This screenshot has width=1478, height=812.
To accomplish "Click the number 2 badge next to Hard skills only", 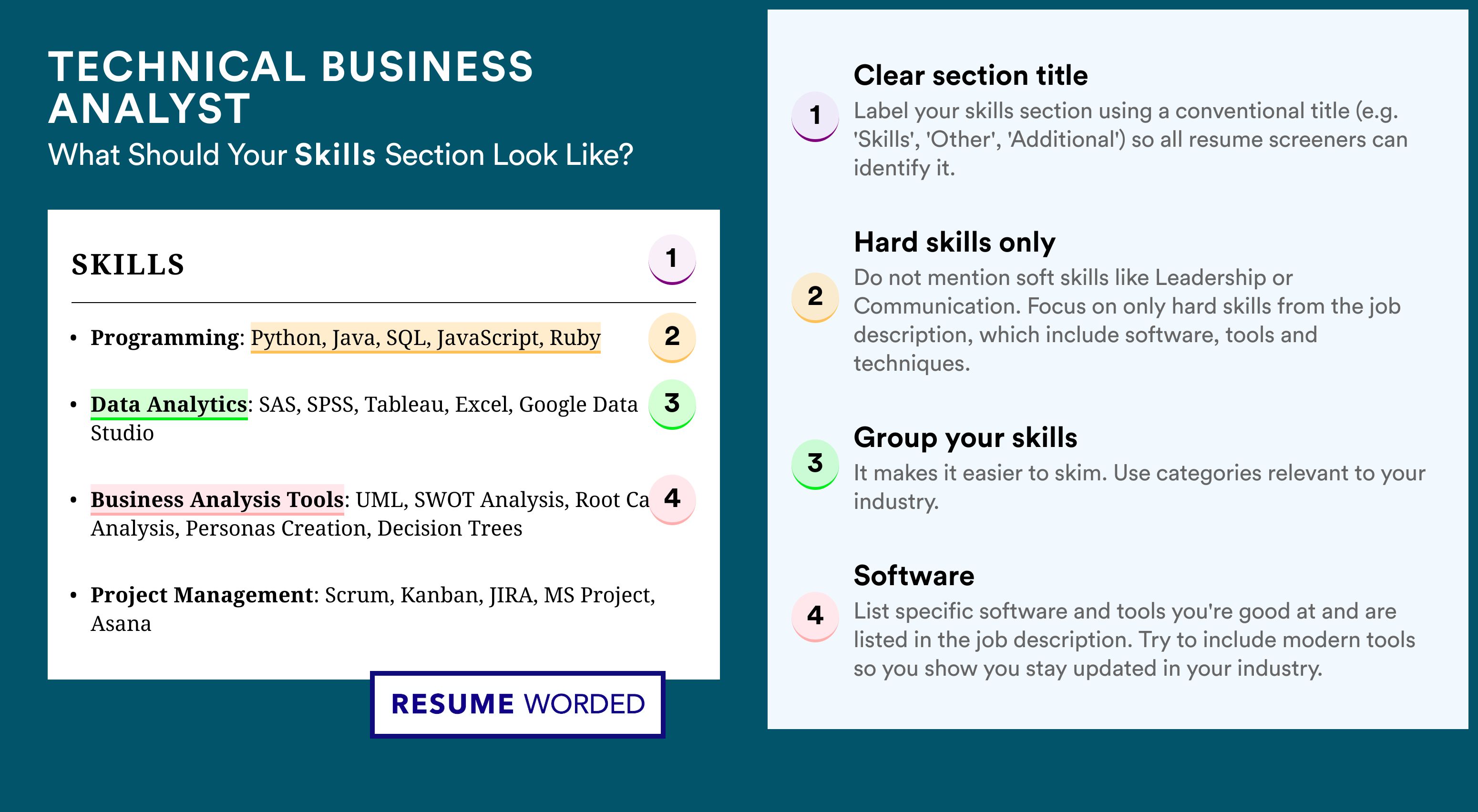I will coord(815,298).
